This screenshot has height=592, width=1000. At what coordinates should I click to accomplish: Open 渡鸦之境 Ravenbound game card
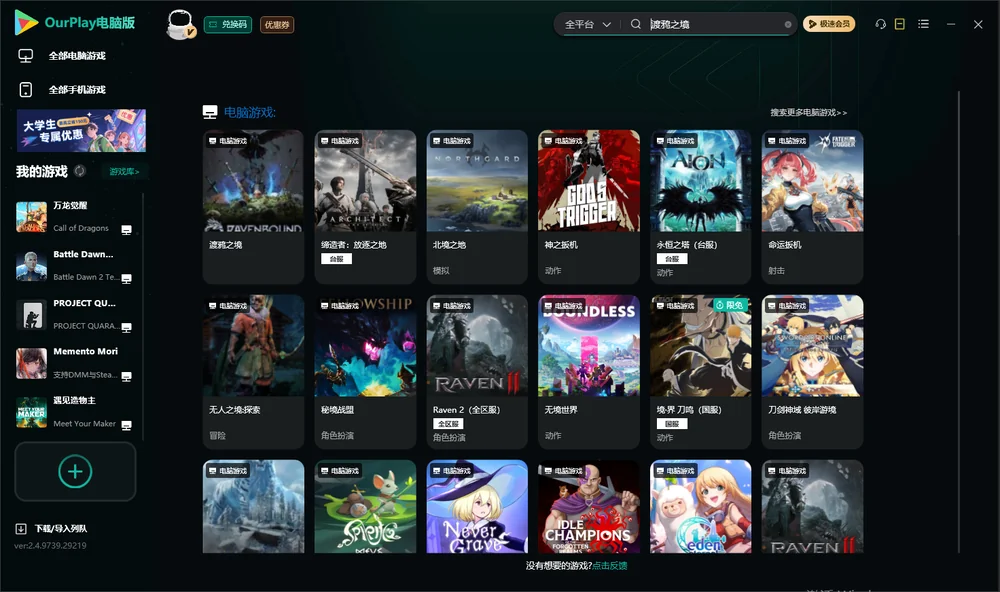(253, 207)
